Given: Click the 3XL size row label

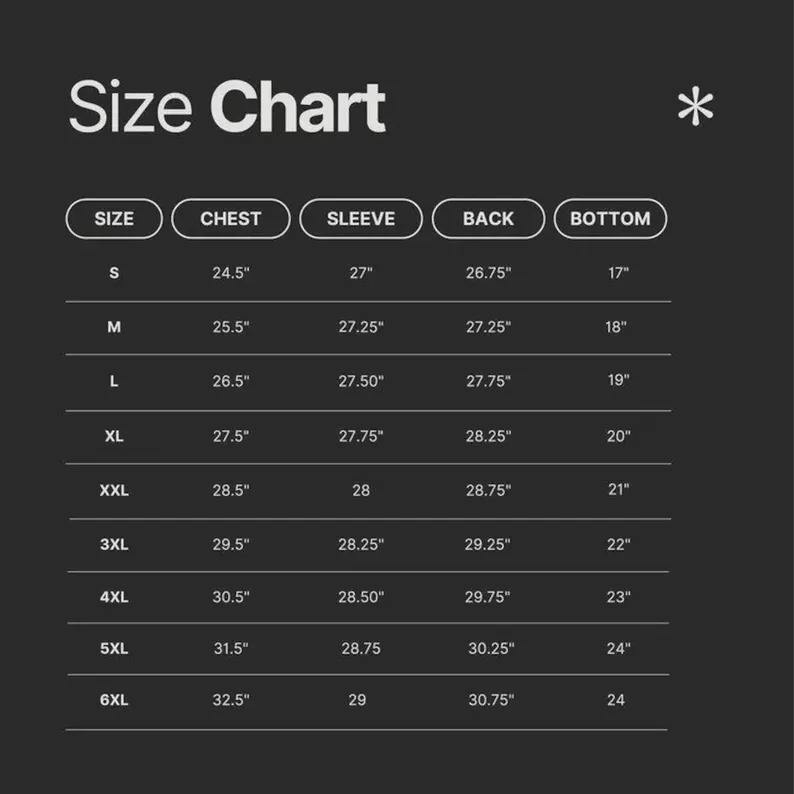Looking at the screenshot, I should click(x=114, y=545).
